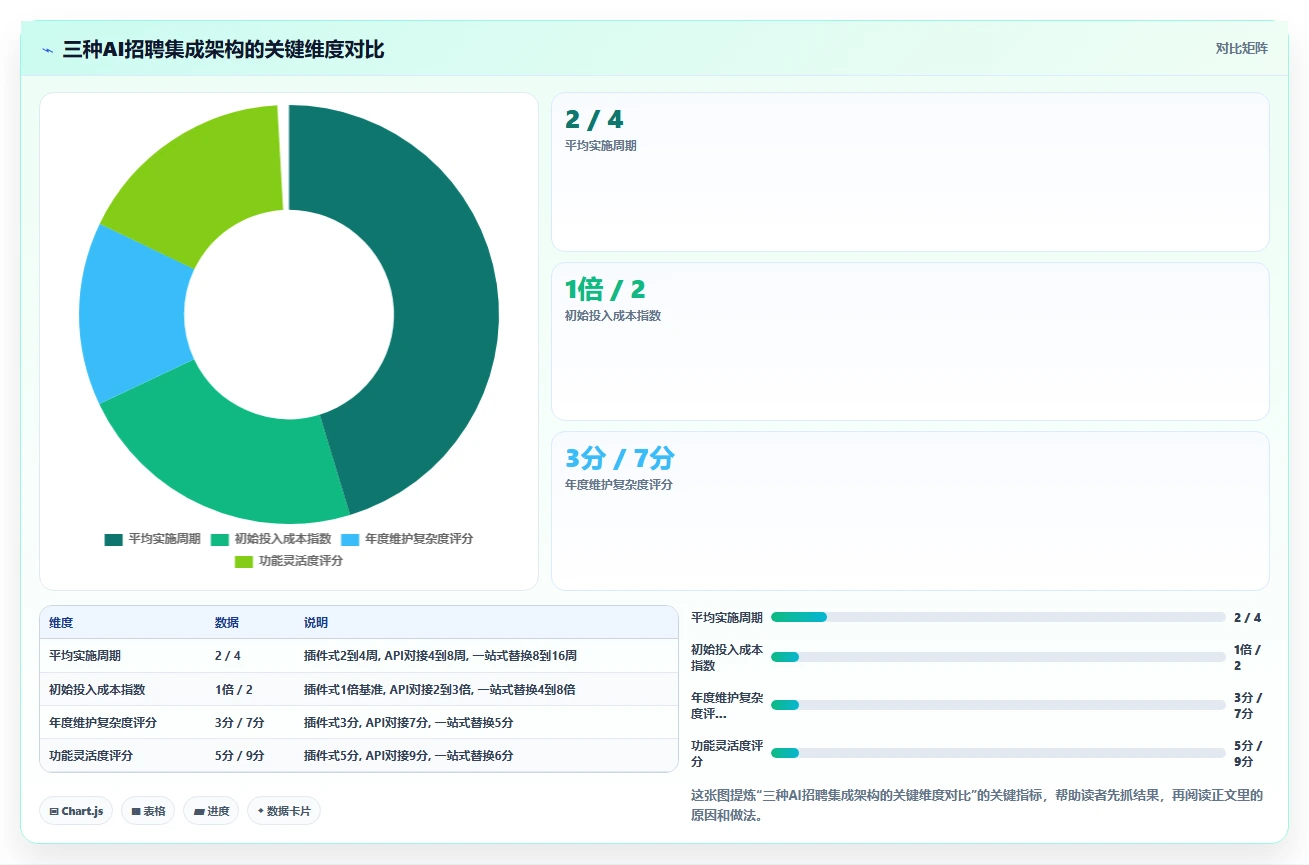Image resolution: width=1309 pixels, height=865 pixels.
Task: Click the 平均实施周期 table row cell
Action: pos(86,656)
